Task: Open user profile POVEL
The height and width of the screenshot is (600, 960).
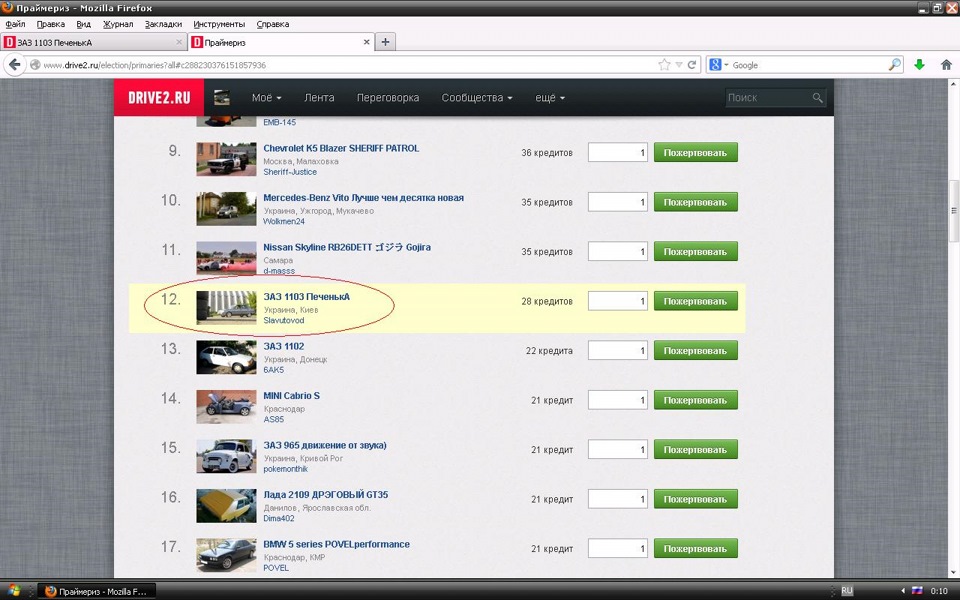Action: 276,568
